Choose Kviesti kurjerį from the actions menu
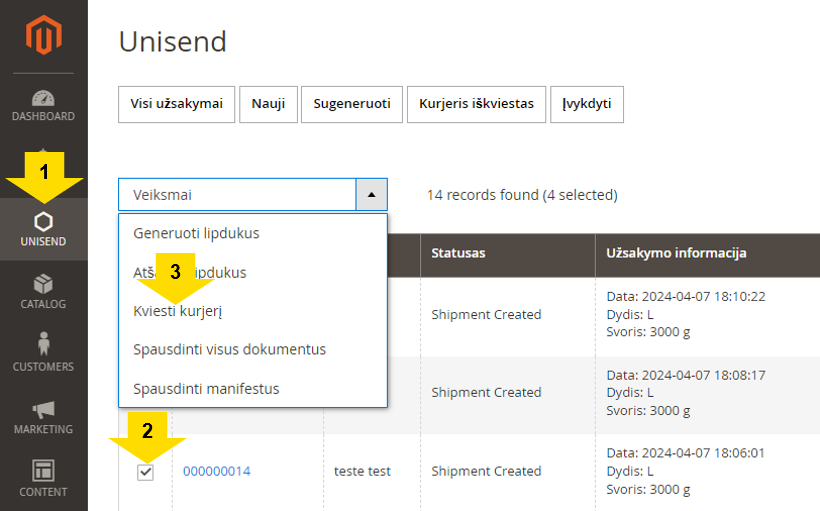The image size is (820, 511). [x=178, y=311]
